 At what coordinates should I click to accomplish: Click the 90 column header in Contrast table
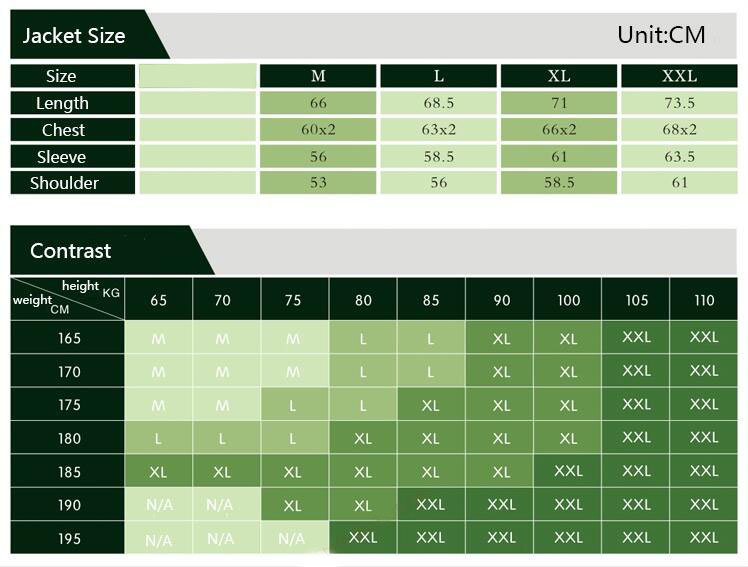click(500, 300)
